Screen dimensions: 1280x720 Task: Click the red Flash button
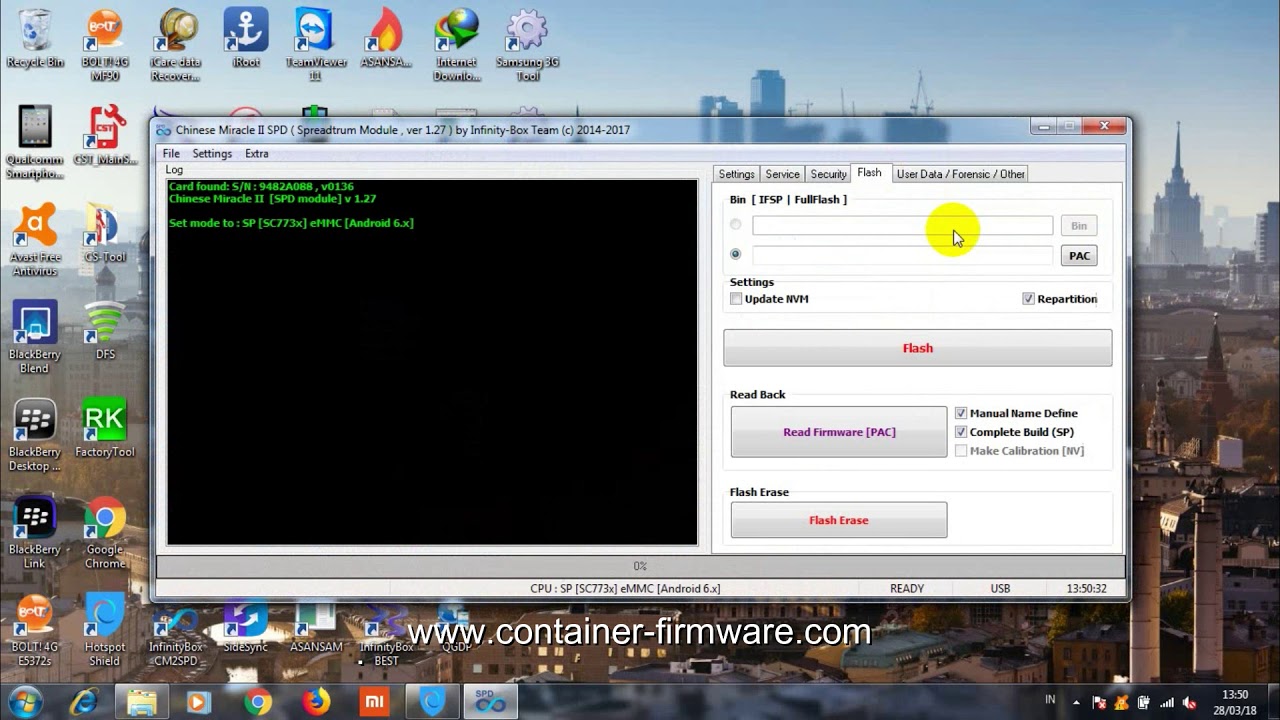(917, 348)
